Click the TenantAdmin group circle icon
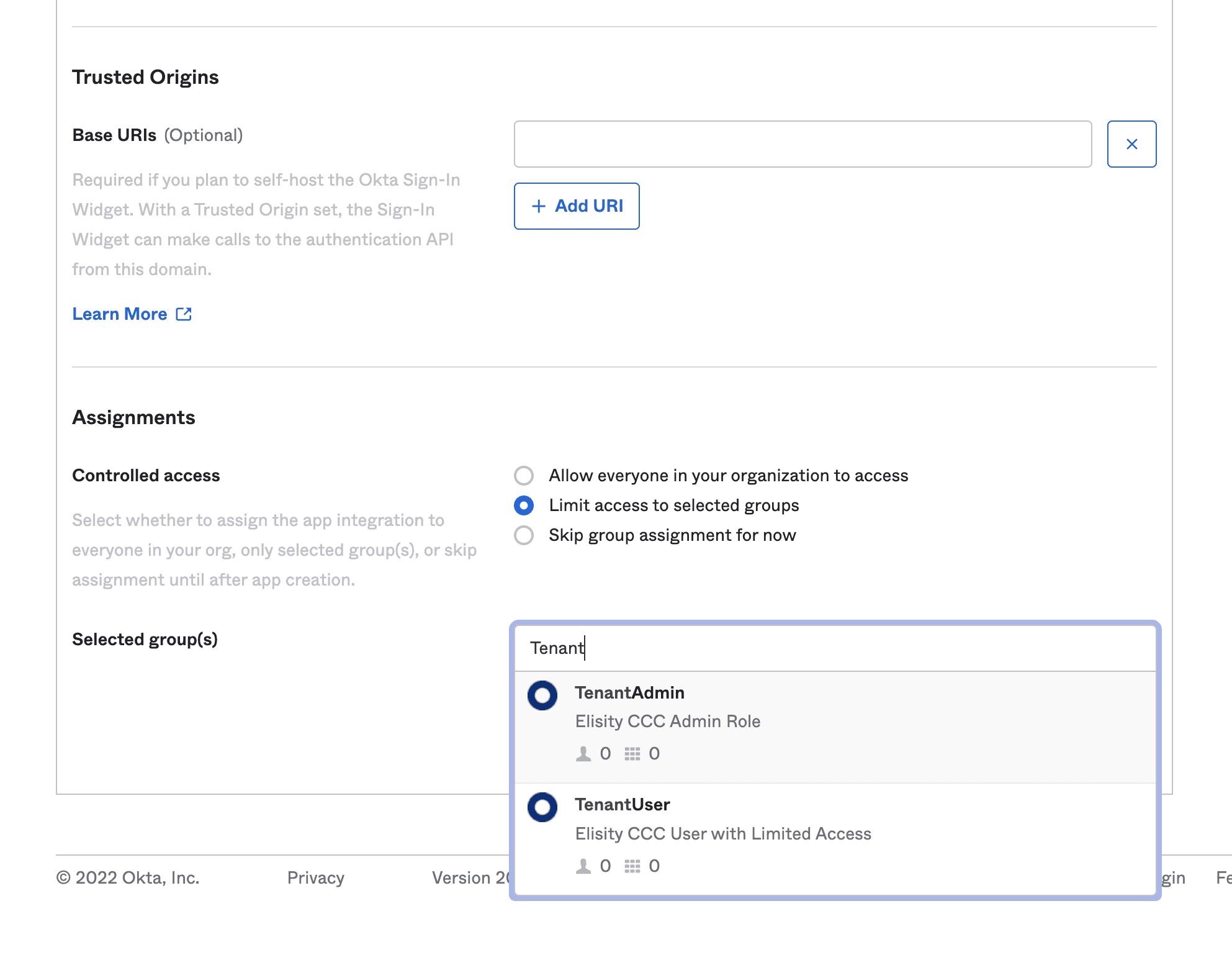 click(x=542, y=695)
